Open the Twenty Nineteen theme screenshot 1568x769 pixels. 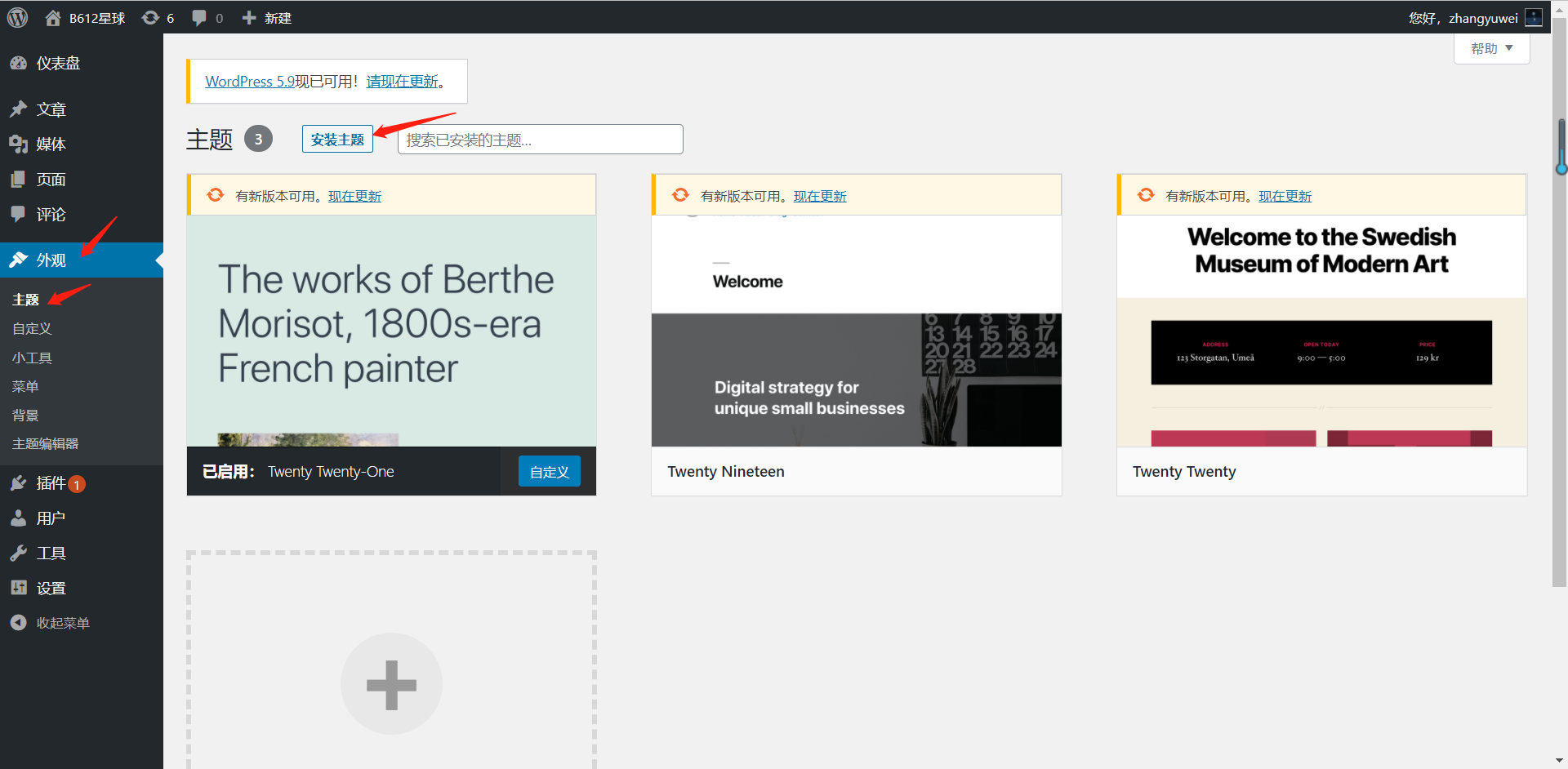856,331
